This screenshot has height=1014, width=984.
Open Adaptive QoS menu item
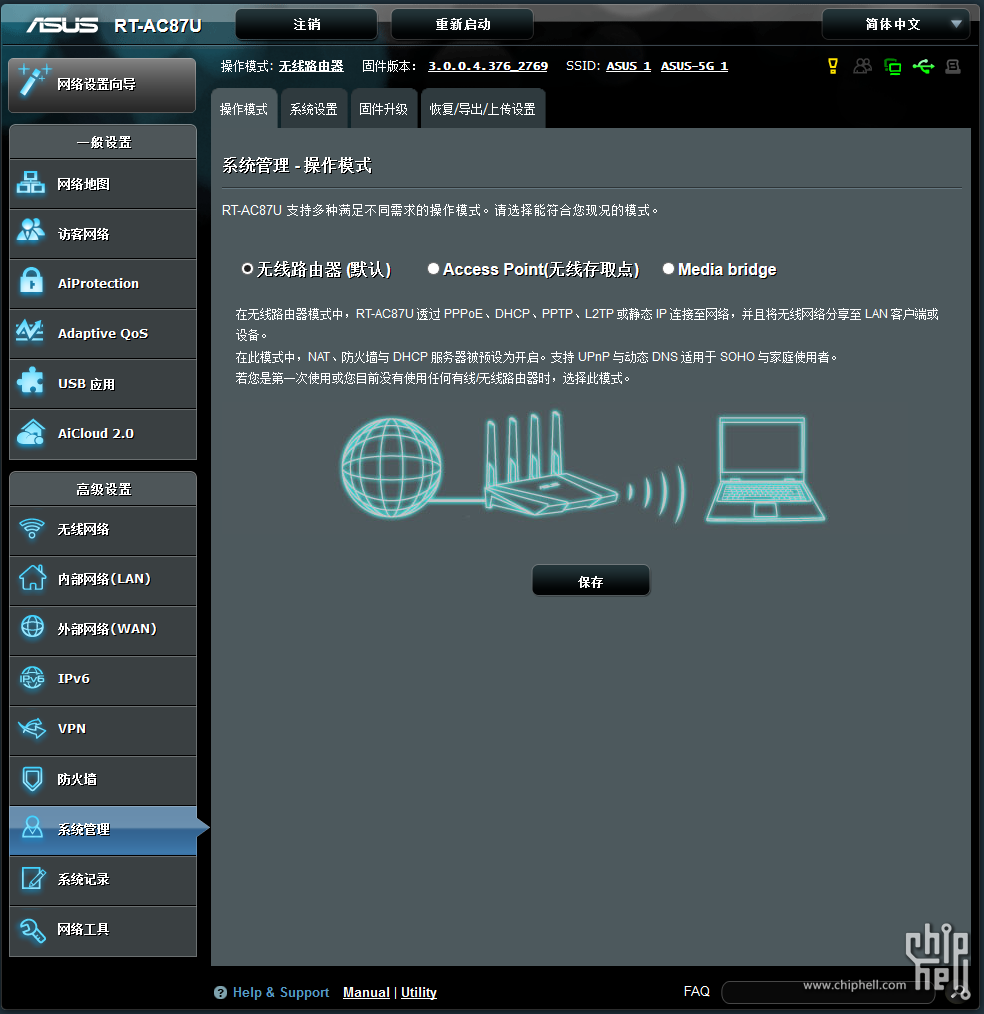tap(103, 333)
